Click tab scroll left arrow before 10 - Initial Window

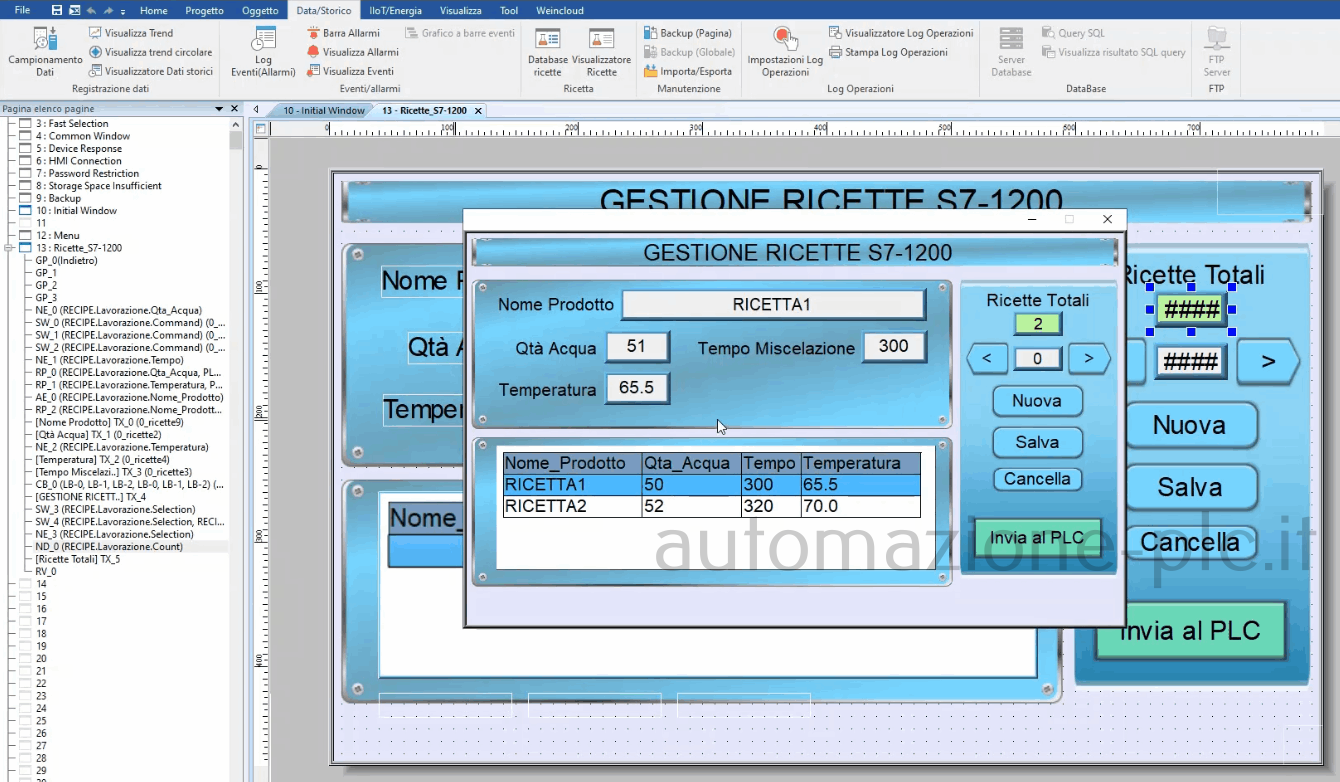click(257, 110)
